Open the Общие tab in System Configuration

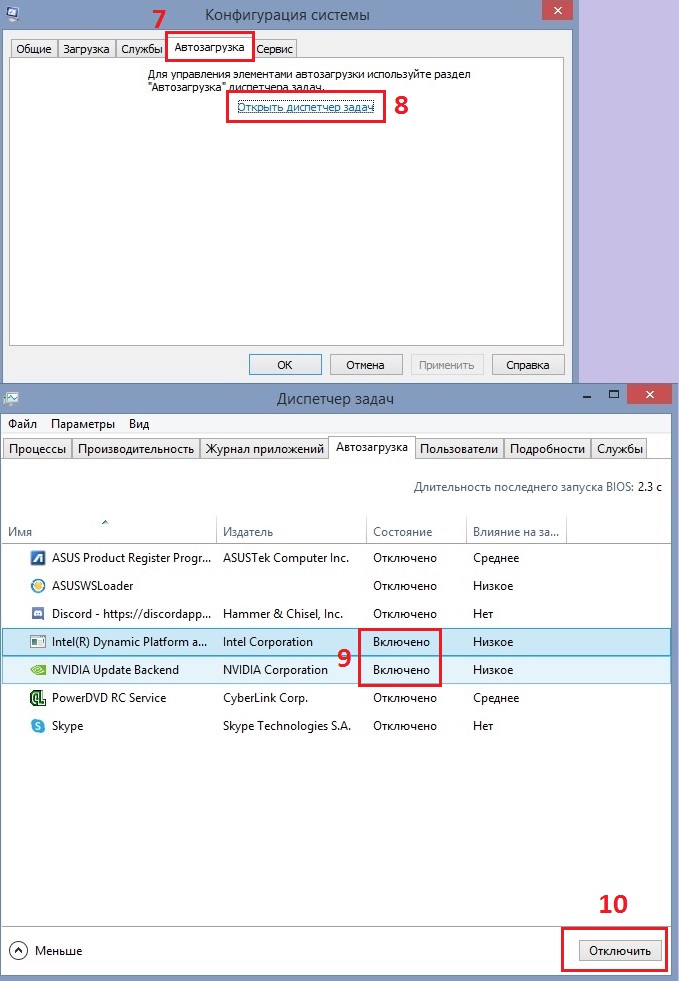[34, 49]
